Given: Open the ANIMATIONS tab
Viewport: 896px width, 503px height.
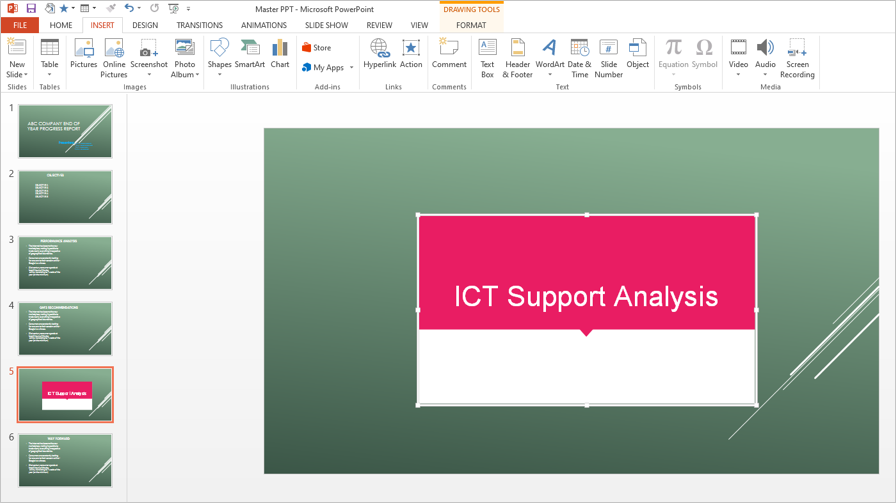Looking at the screenshot, I should coord(264,25).
